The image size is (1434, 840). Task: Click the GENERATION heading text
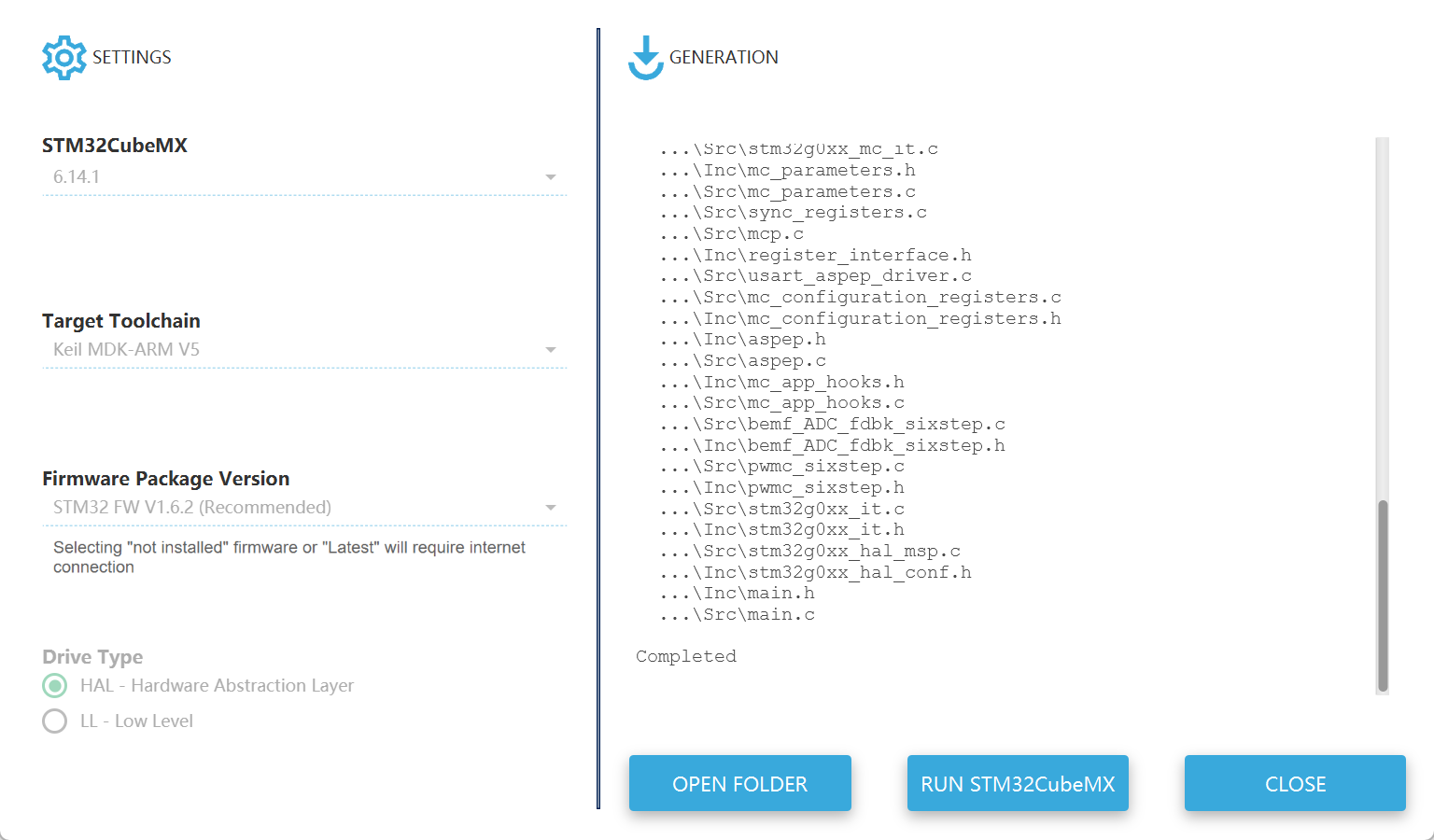pyautogui.click(x=724, y=58)
